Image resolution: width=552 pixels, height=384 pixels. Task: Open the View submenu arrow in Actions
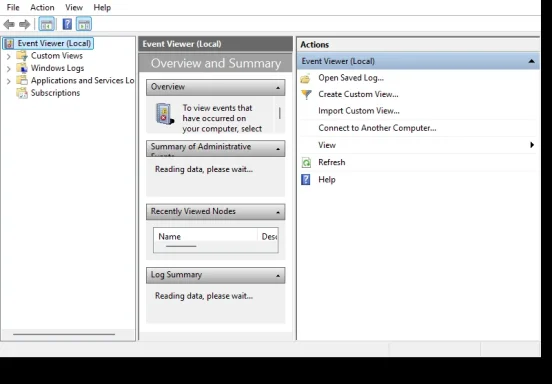point(532,145)
